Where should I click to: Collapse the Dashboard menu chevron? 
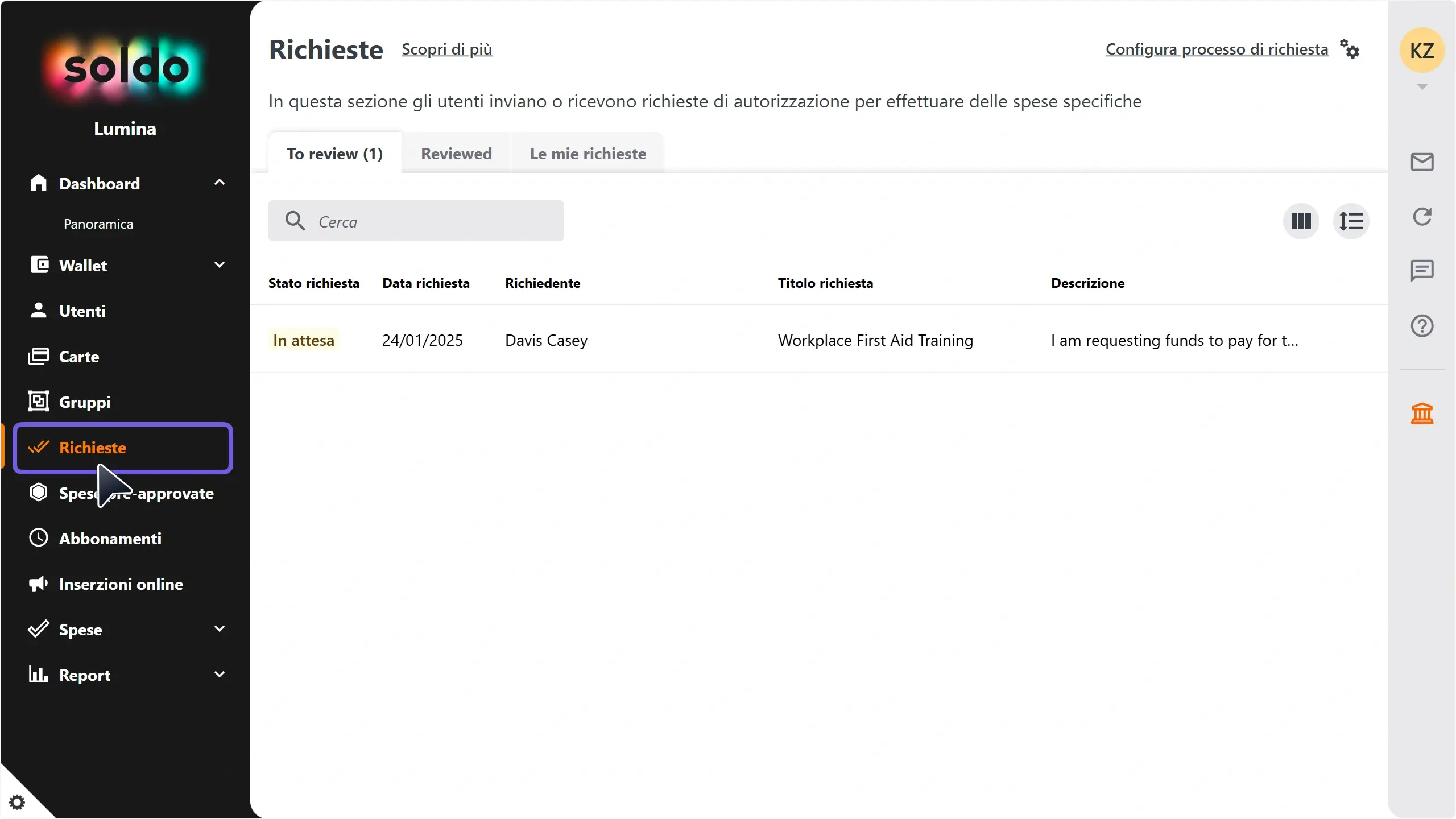coord(220,183)
